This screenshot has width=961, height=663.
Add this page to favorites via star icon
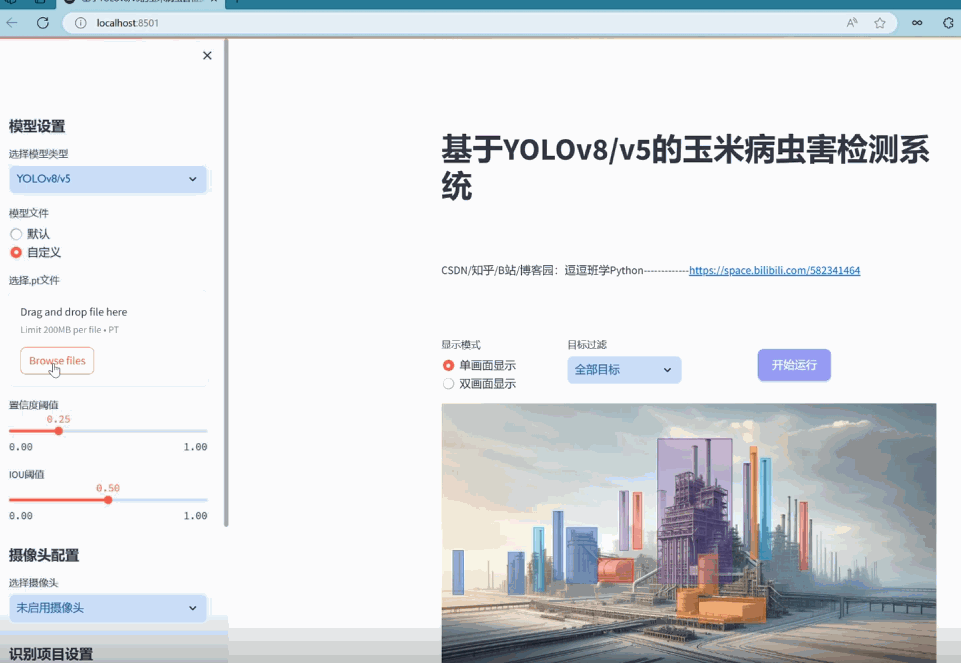pos(879,22)
